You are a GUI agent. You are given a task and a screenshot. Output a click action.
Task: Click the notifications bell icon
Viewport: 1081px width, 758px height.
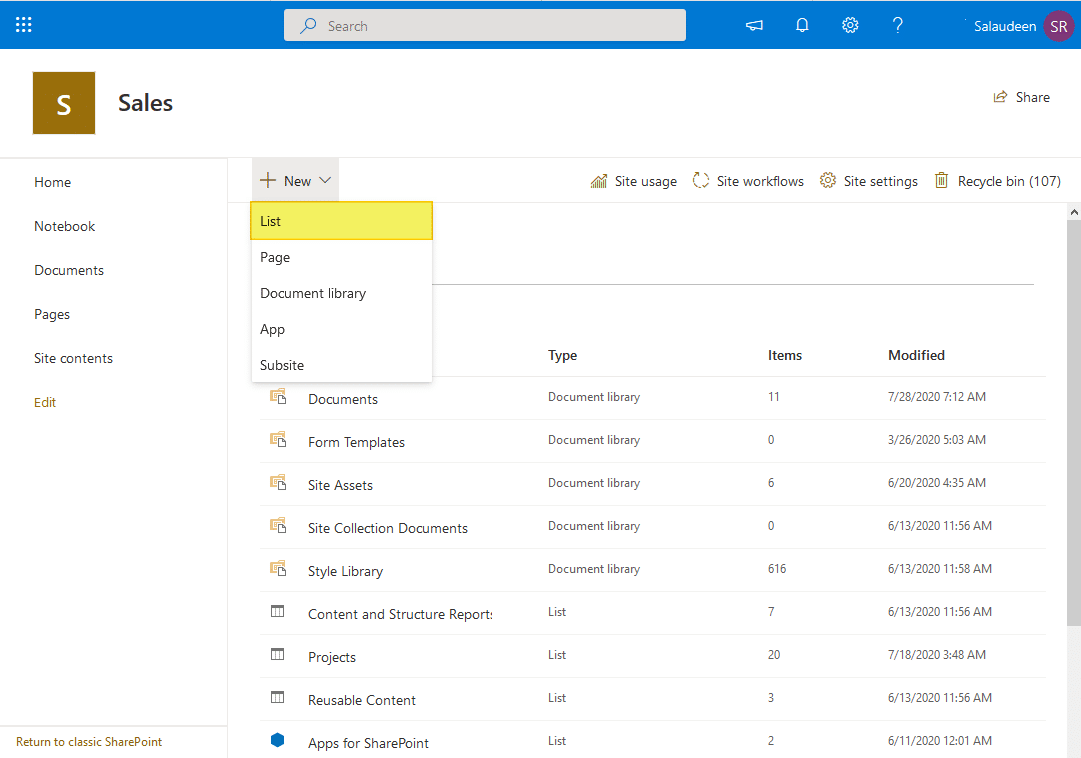coord(802,24)
